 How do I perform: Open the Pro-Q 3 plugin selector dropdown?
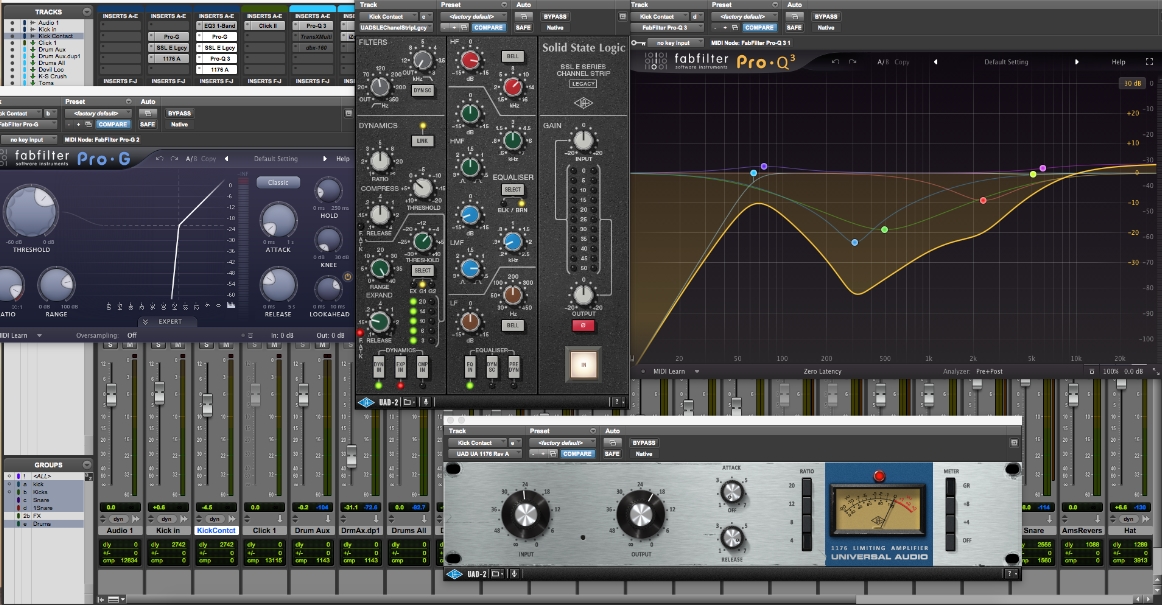pyautogui.click(x=668, y=27)
